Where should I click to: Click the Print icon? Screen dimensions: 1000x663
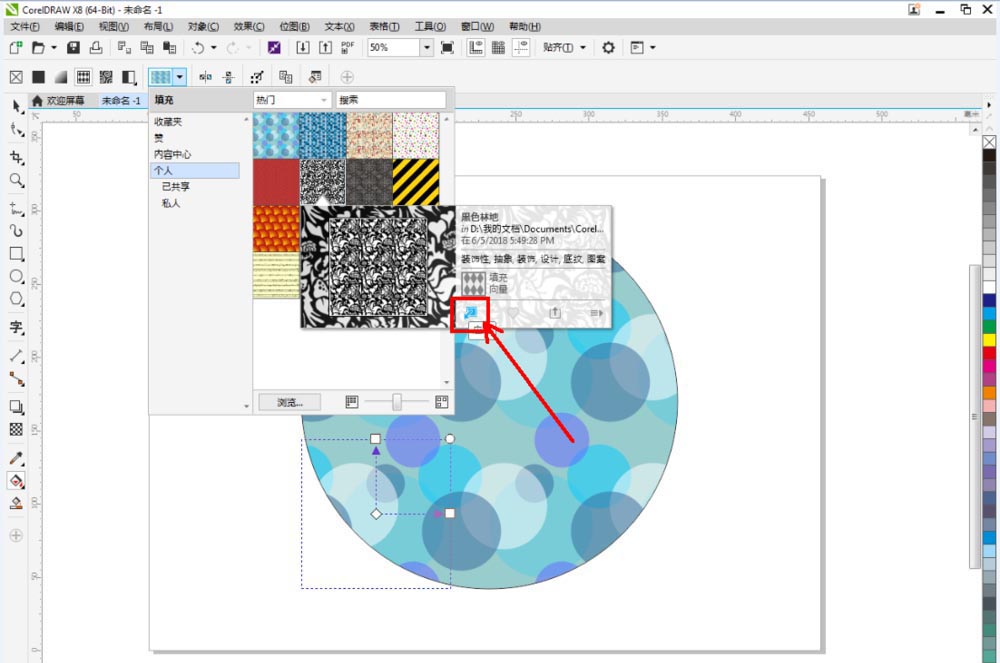point(96,48)
